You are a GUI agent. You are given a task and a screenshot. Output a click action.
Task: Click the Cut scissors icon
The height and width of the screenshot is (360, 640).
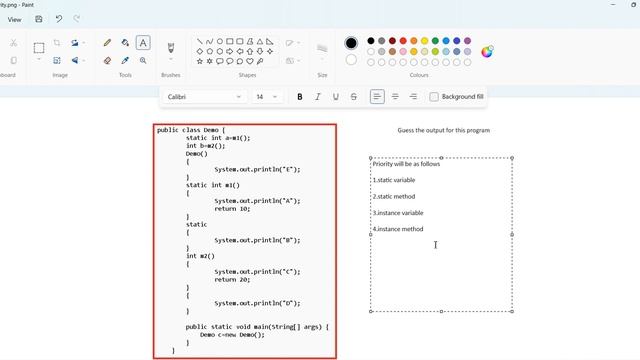click(x=13, y=42)
